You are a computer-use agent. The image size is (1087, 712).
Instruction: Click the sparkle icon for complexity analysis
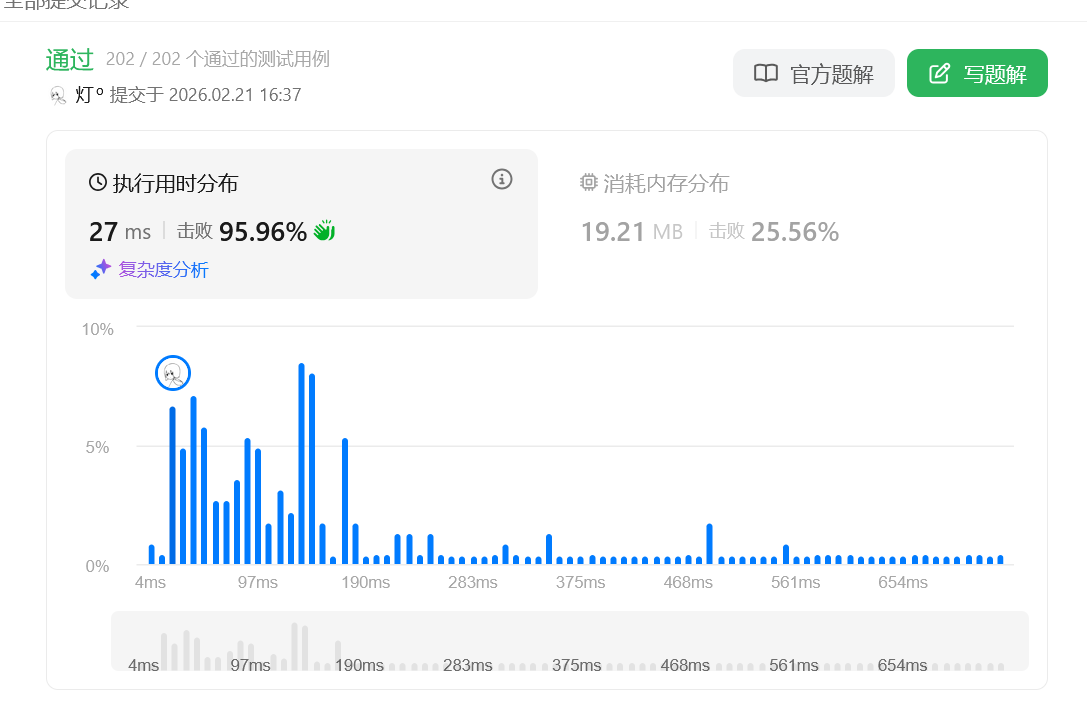(101, 269)
